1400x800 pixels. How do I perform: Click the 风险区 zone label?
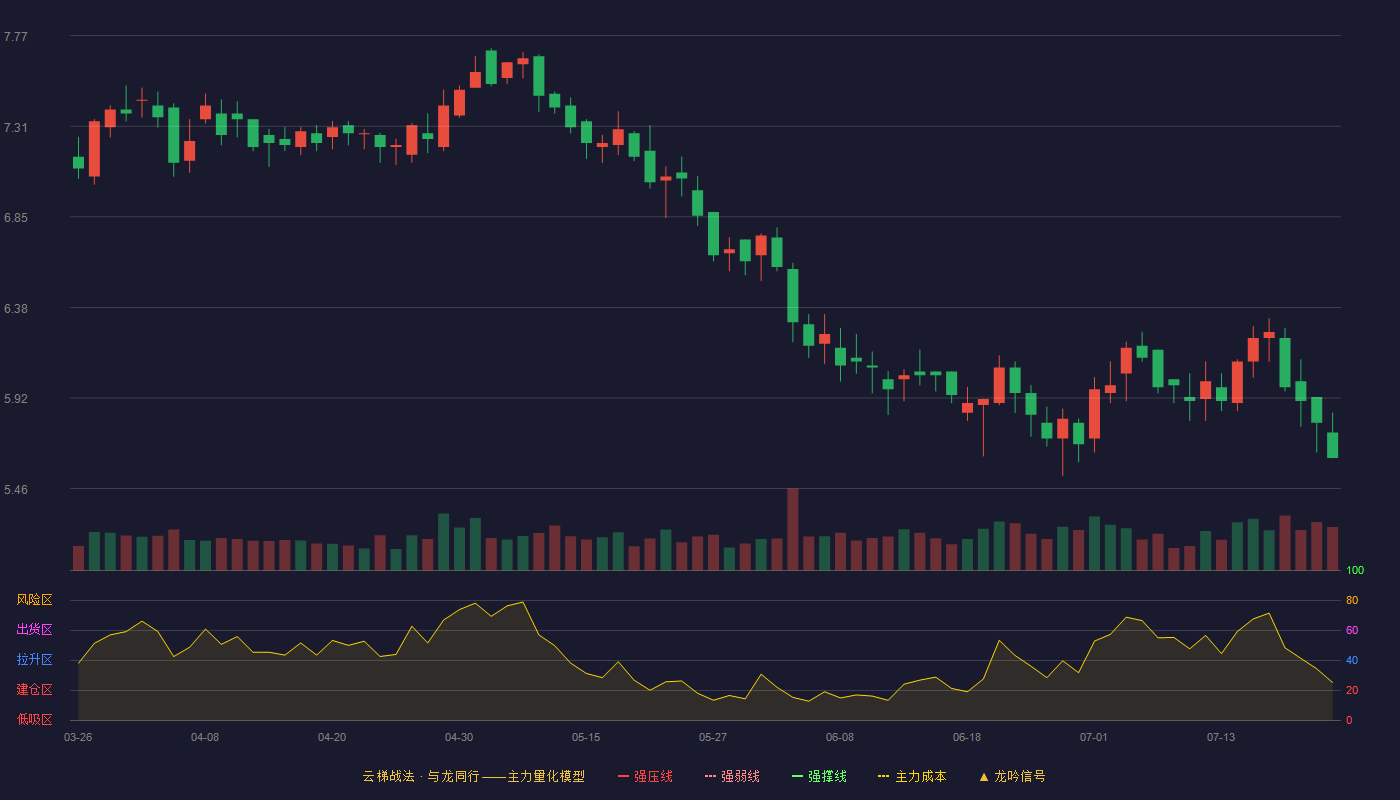[34, 600]
